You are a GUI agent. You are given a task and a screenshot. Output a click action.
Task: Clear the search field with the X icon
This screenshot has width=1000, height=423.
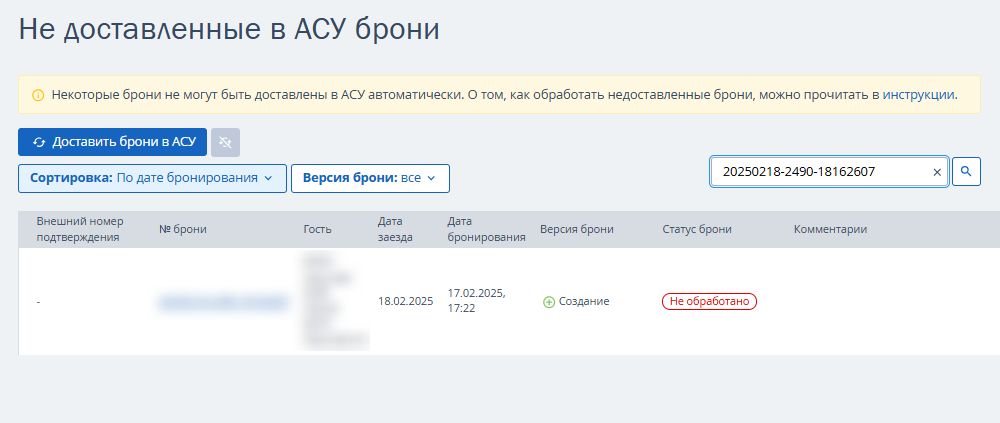coord(937,172)
